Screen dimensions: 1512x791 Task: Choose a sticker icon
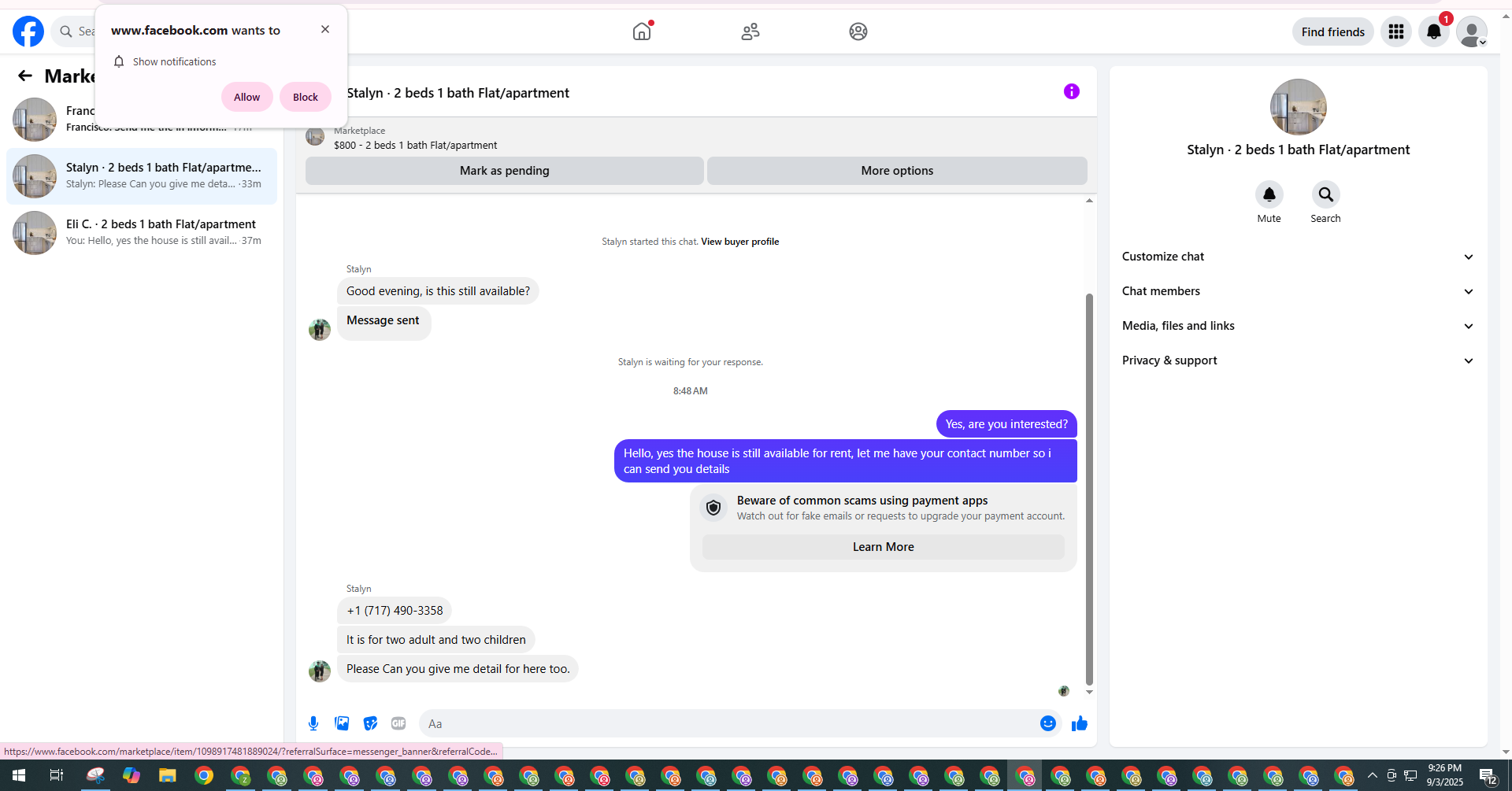pyautogui.click(x=370, y=723)
